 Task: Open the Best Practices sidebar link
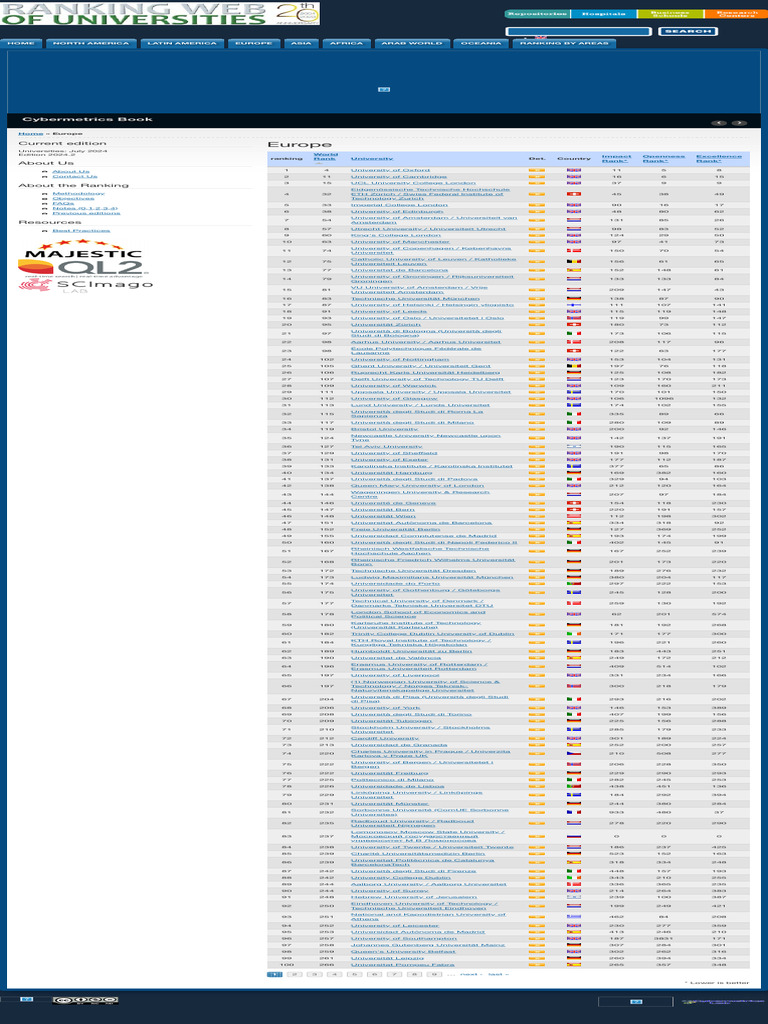81,231
